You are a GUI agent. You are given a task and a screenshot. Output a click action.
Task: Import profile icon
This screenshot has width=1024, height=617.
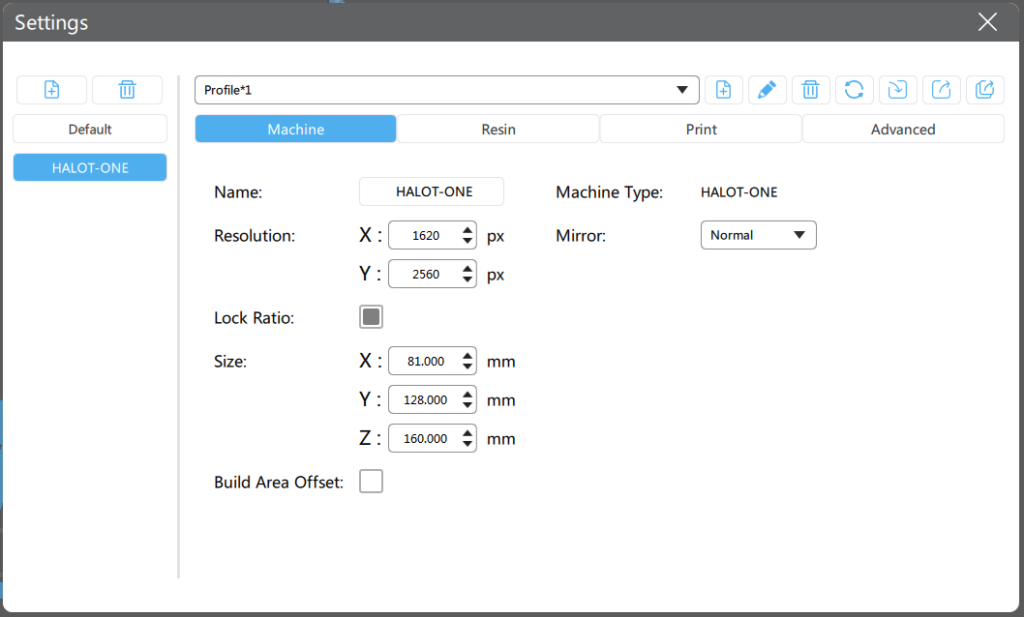897,89
